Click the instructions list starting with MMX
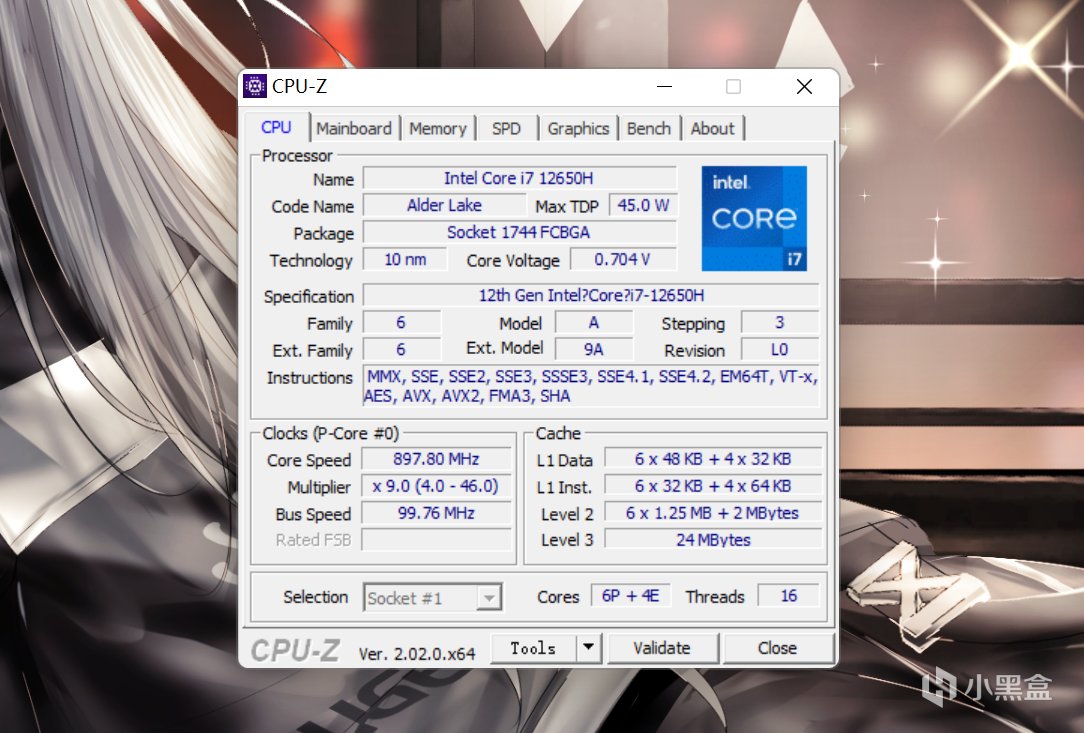 pos(591,386)
